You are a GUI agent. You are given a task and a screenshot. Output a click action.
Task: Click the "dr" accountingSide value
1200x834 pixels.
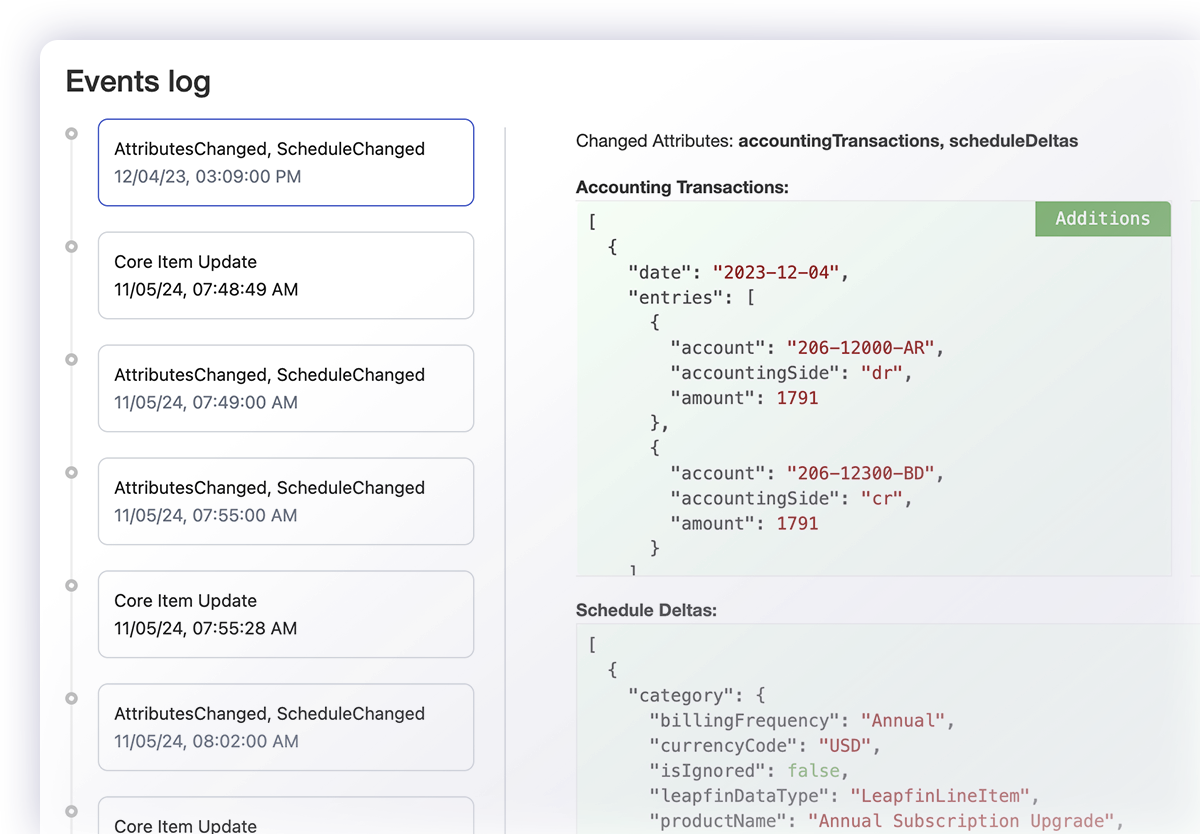pyautogui.click(x=881, y=373)
